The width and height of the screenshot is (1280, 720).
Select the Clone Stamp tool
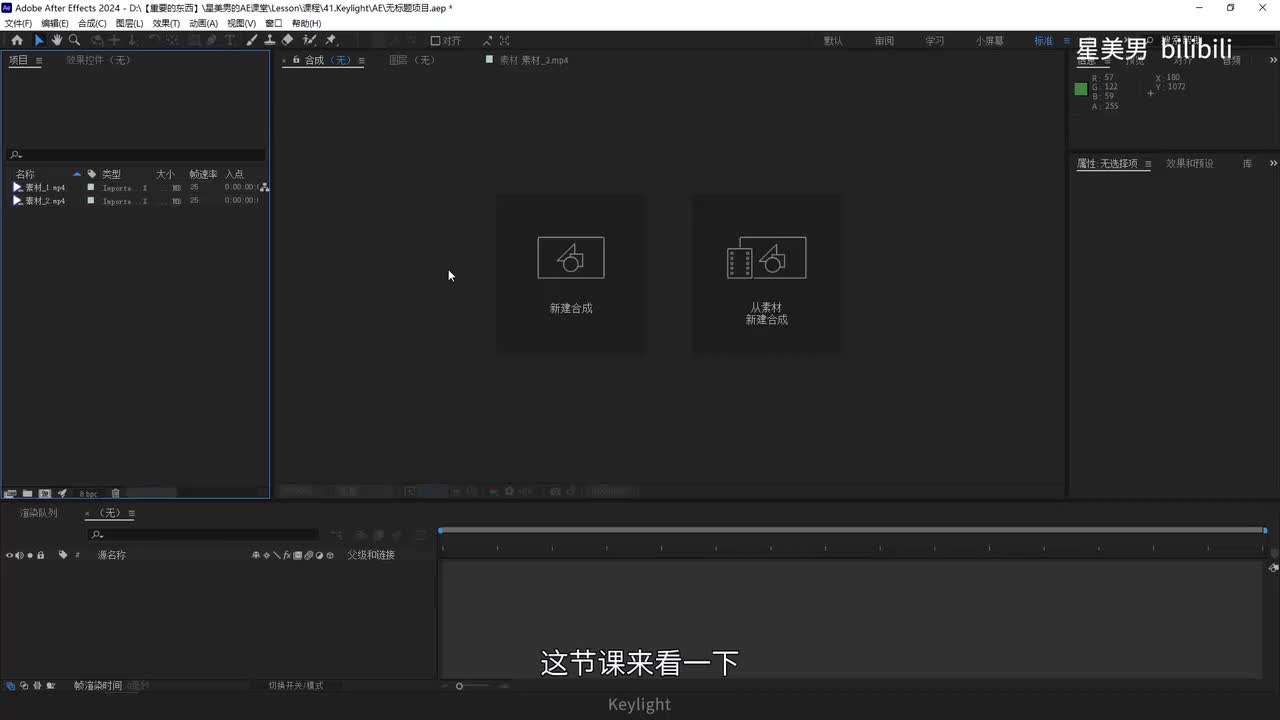270,41
